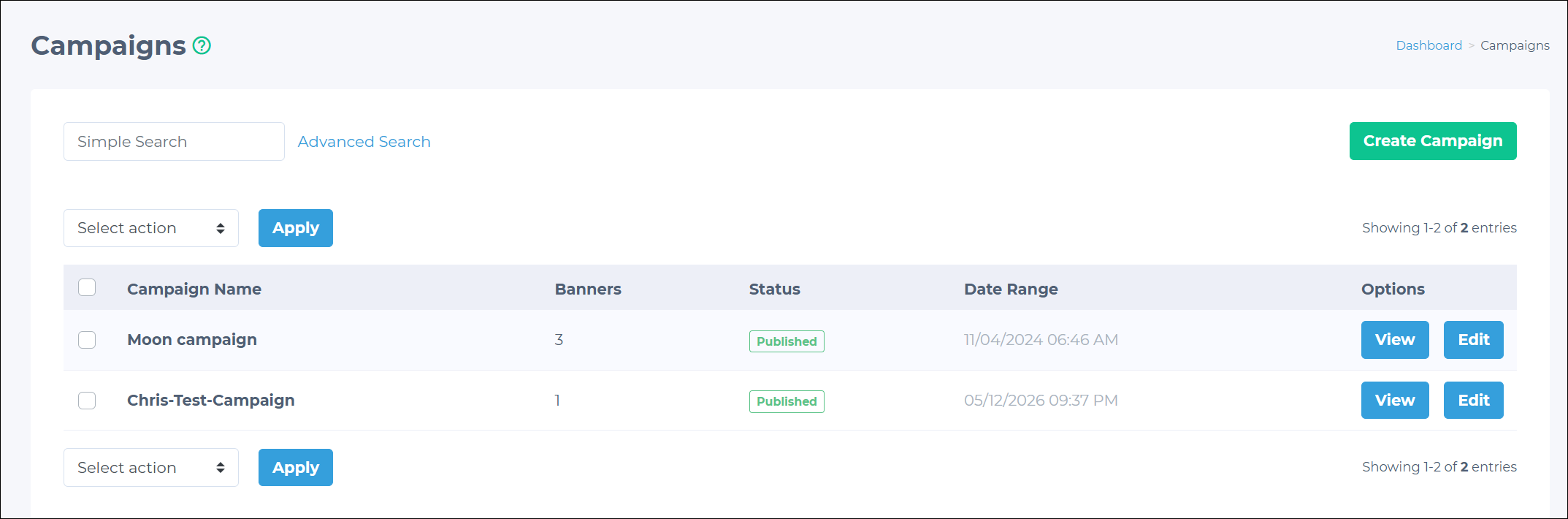Check the Moon campaign row checkbox
Image resolution: width=1568 pixels, height=519 pixels.
87,340
